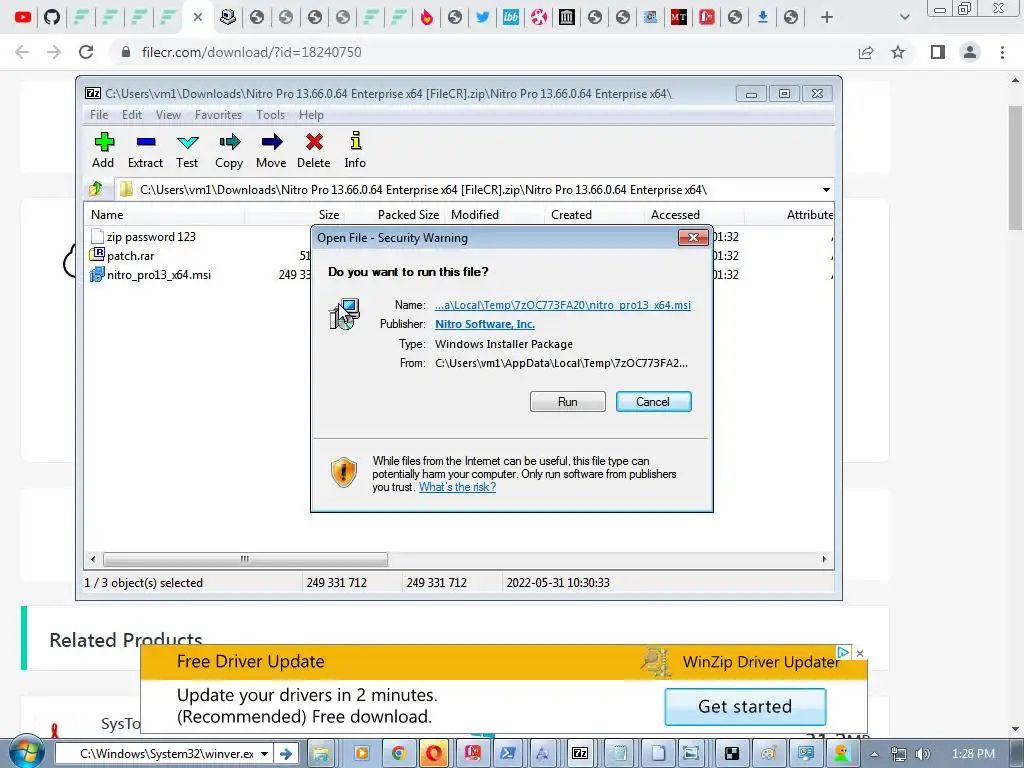Click Run in the Security Warning dialog
1024x768 pixels.
[x=568, y=402]
